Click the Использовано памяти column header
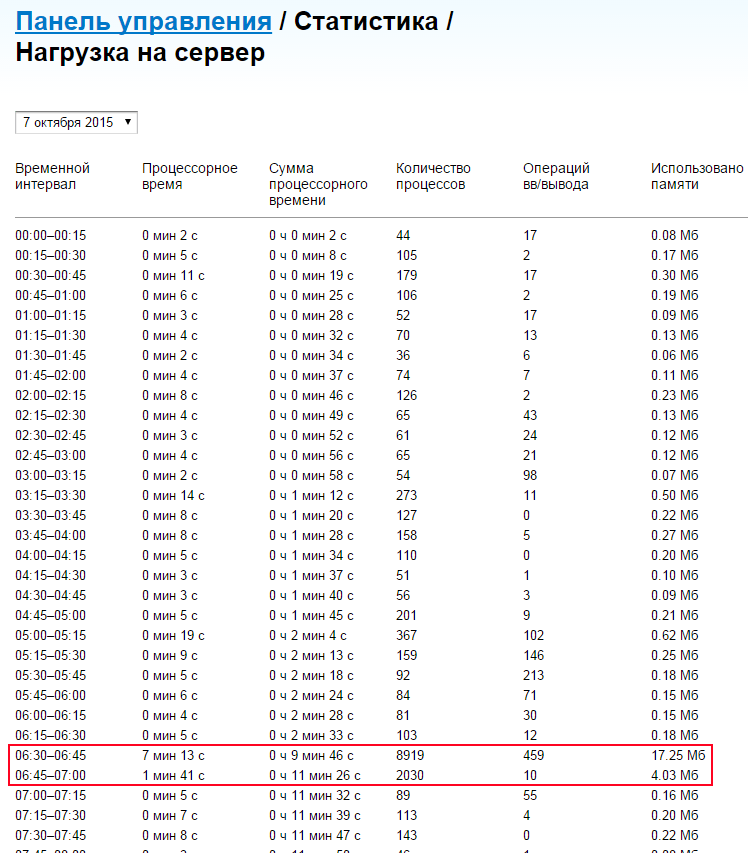Viewport: 748px width, 853px height. [x=697, y=176]
